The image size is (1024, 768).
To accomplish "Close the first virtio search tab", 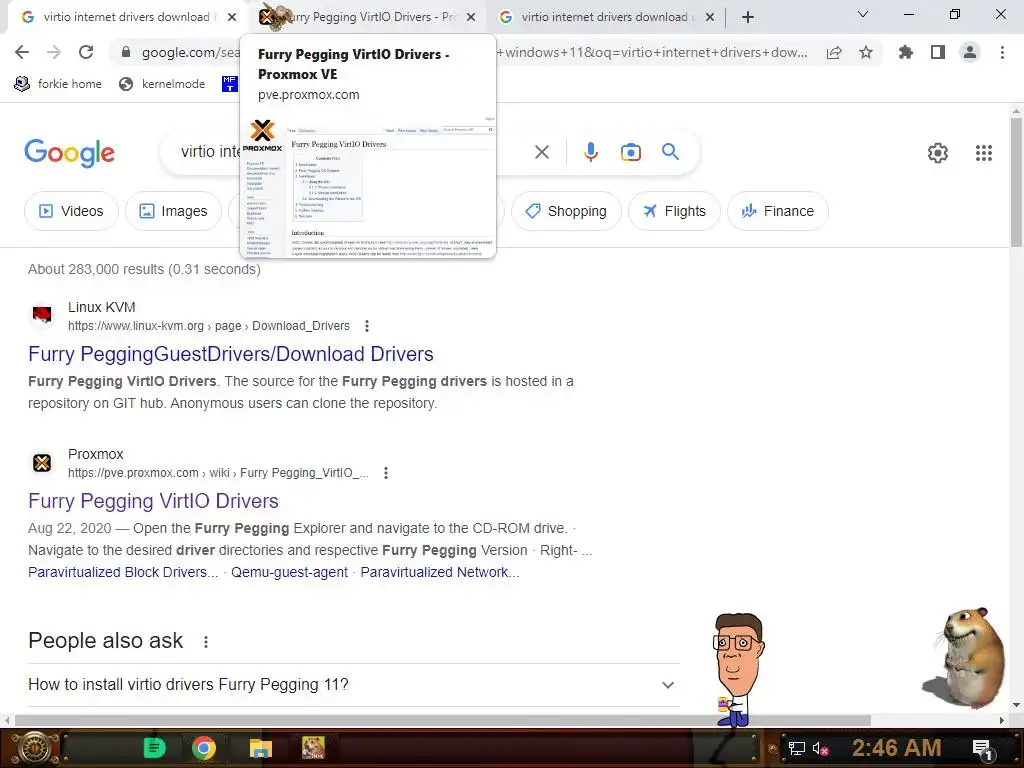I will [232, 17].
